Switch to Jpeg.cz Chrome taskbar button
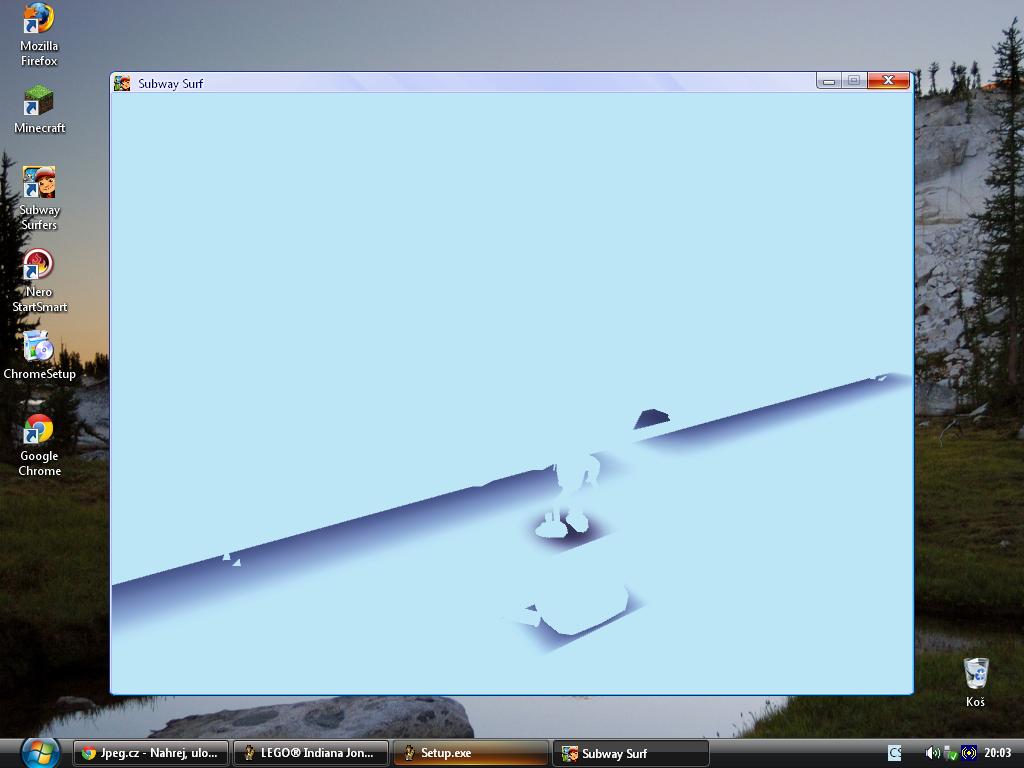This screenshot has width=1024, height=768. point(150,753)
